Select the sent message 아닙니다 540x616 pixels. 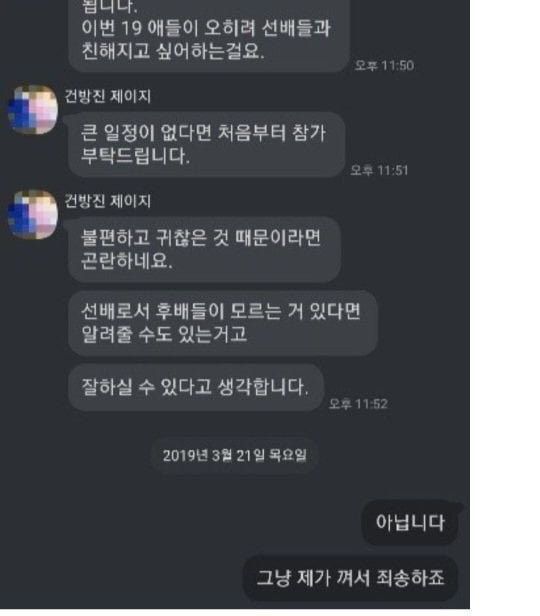pyautogui.click(x=410, y=522)
